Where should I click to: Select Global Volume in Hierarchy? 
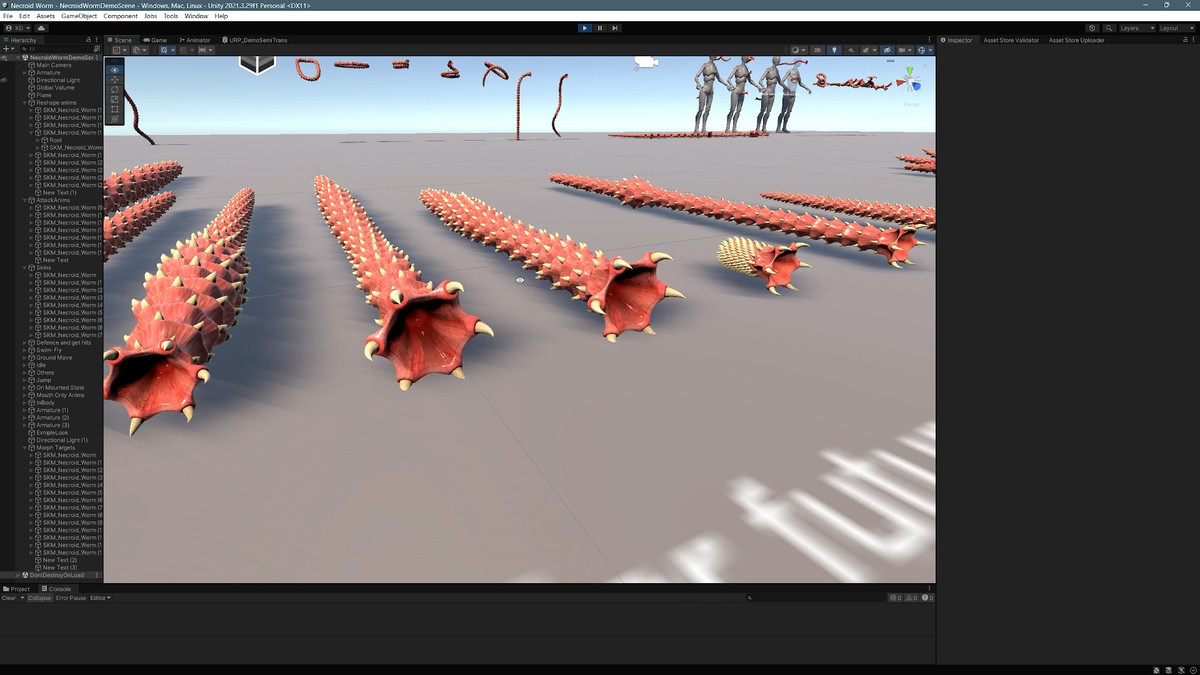click(x=55, y=88)
